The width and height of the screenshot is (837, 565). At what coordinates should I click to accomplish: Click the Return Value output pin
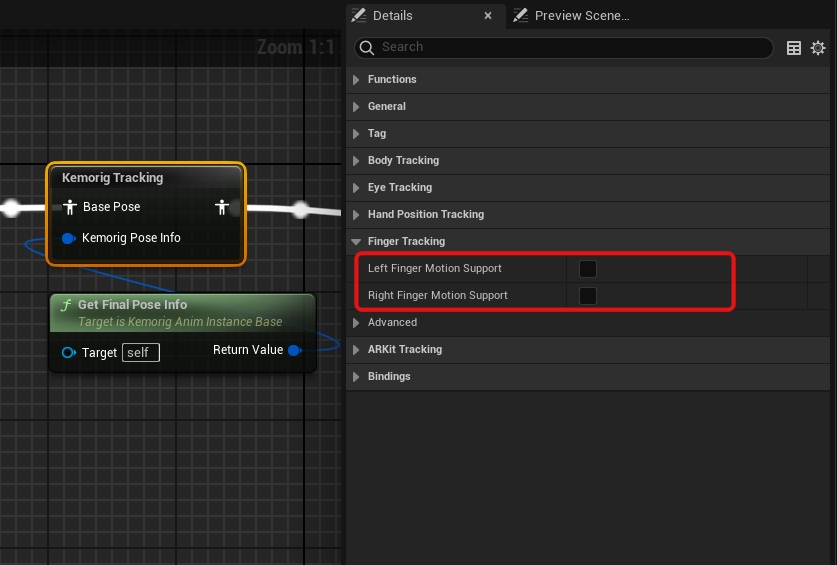(294, 350)
